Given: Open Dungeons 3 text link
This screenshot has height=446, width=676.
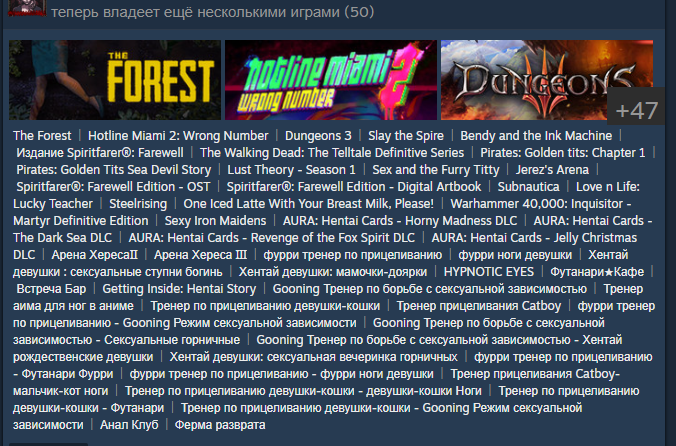Looking at the screenshot, I should coord(318,136).
